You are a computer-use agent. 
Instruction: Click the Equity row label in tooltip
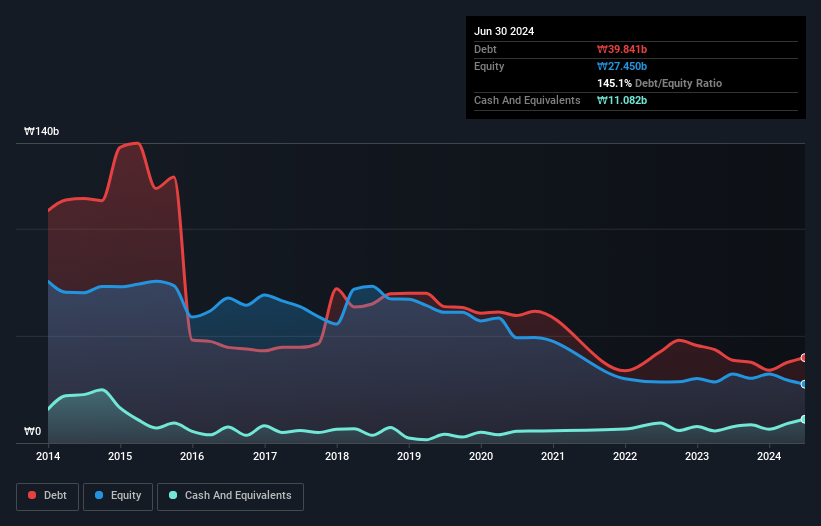pyautogui.click(x=489, y=66)
